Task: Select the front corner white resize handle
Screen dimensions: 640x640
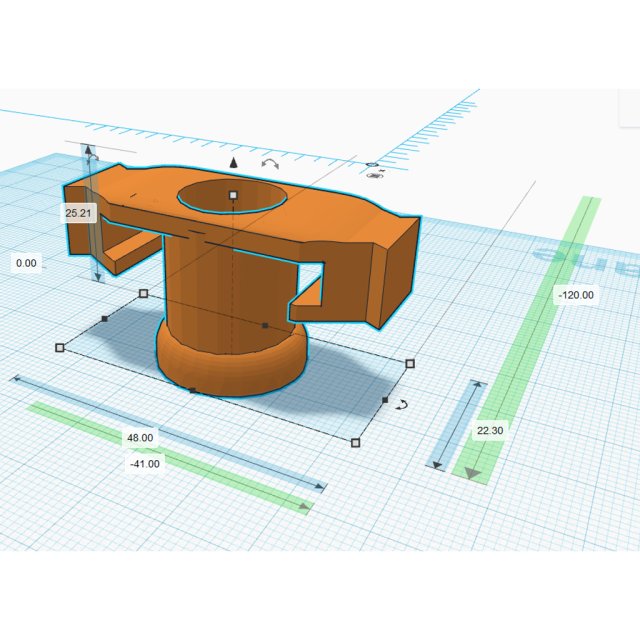Action: coord(356,443)
